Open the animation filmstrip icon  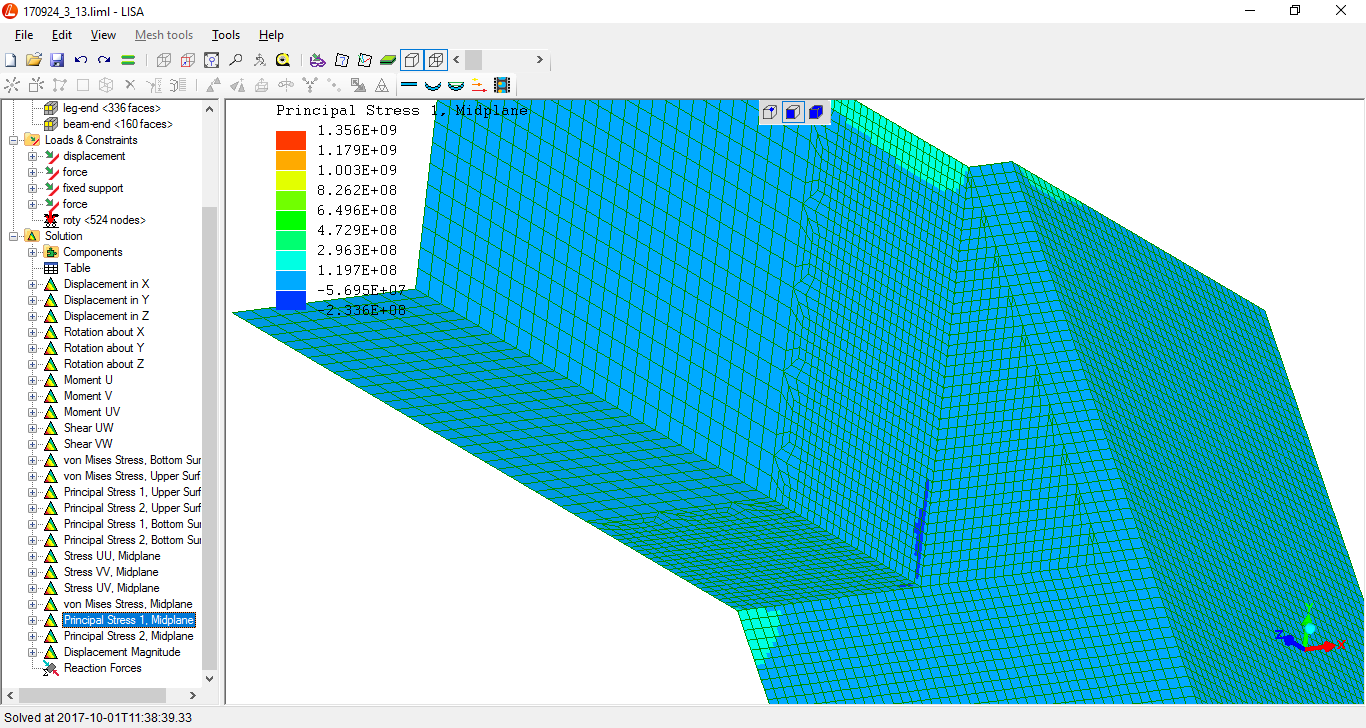[x=502, y=85]
